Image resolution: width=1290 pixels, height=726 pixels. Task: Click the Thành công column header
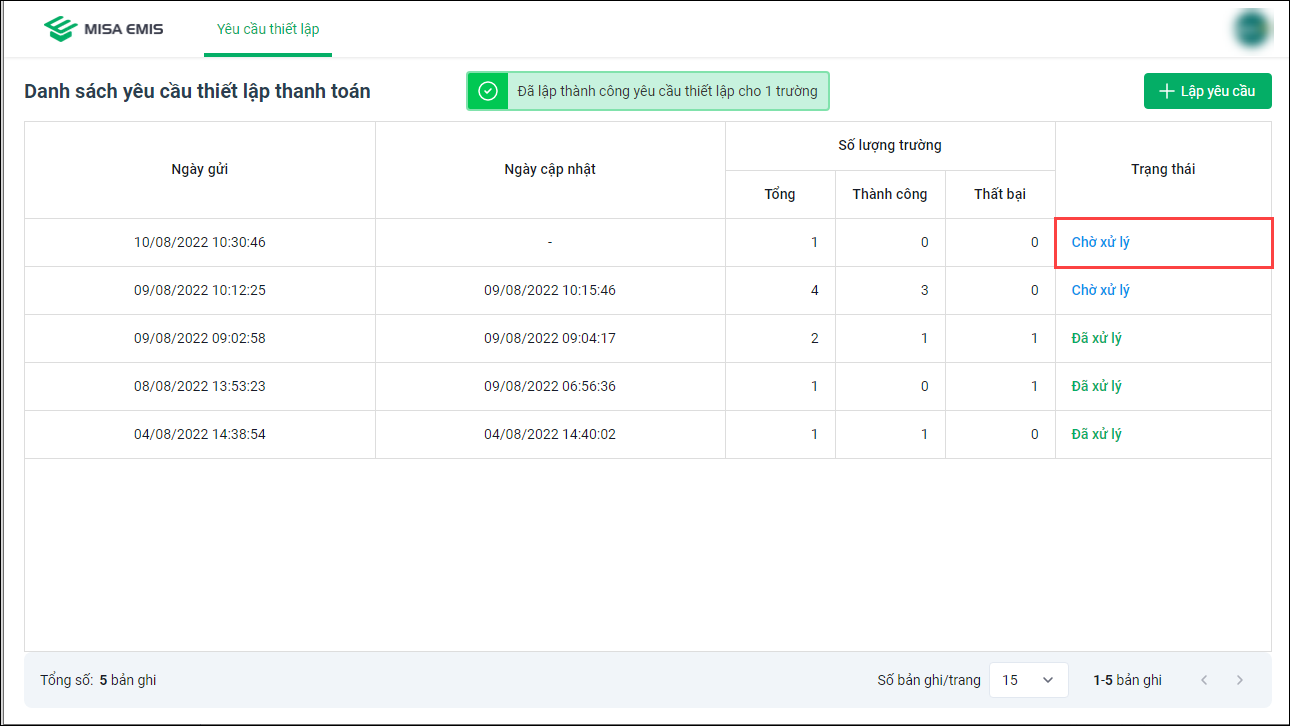pos(890,194)
